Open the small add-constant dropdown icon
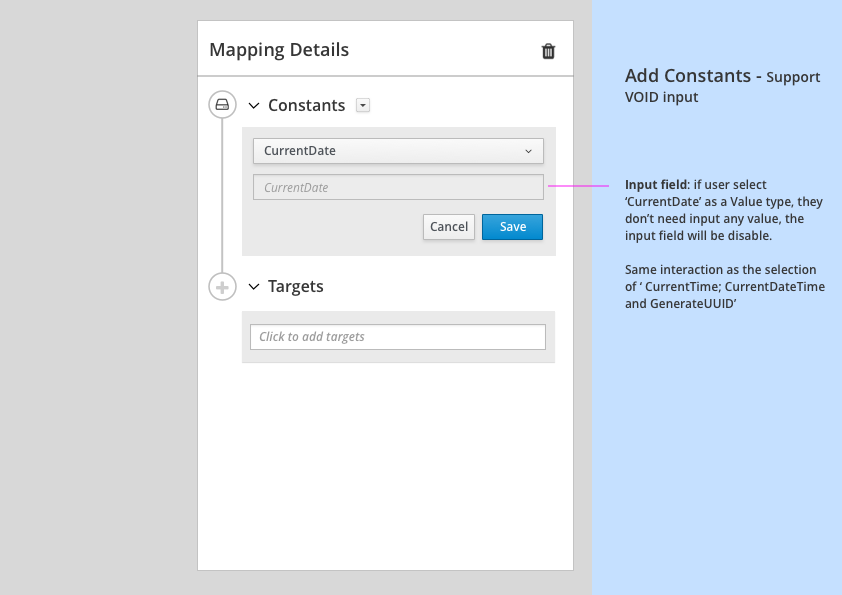The image size is (842, 595). 363,105
